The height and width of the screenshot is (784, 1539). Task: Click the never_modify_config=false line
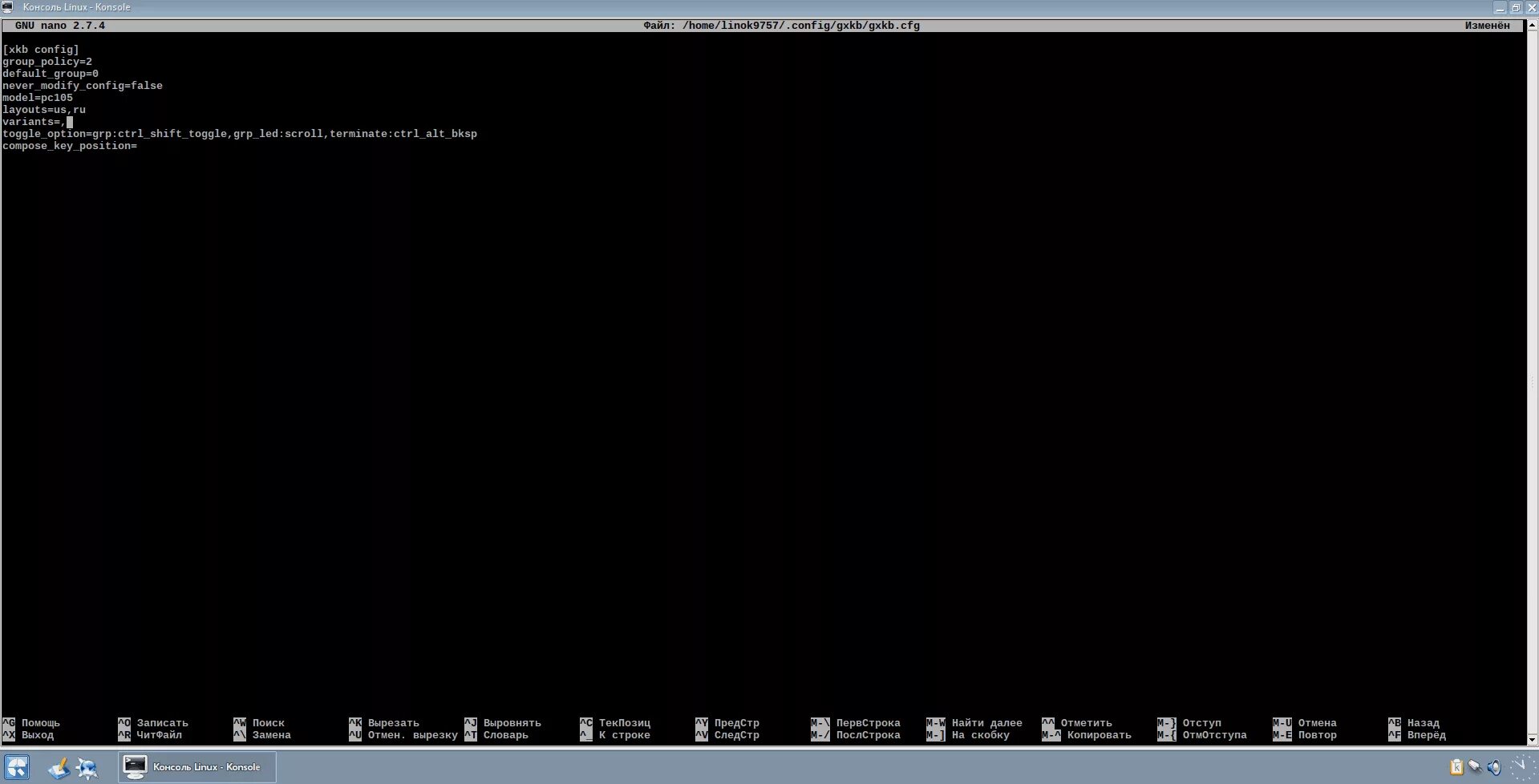click(x=83, y=86)
